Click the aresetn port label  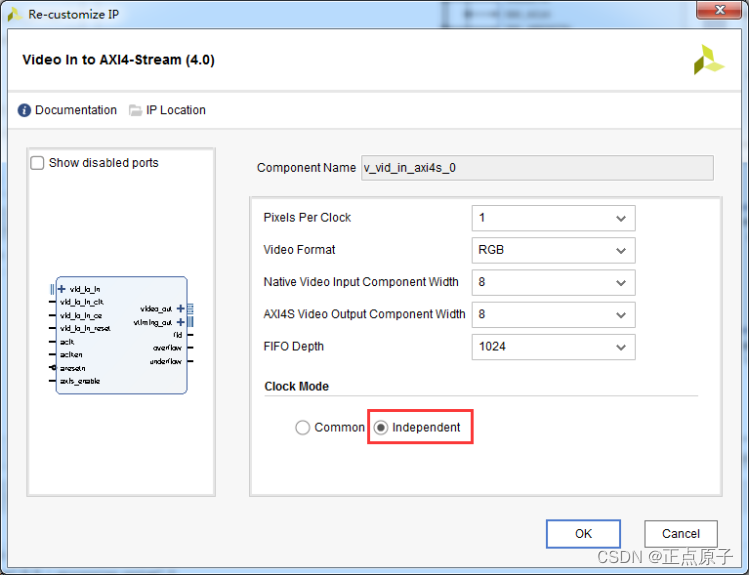(73, 368)
